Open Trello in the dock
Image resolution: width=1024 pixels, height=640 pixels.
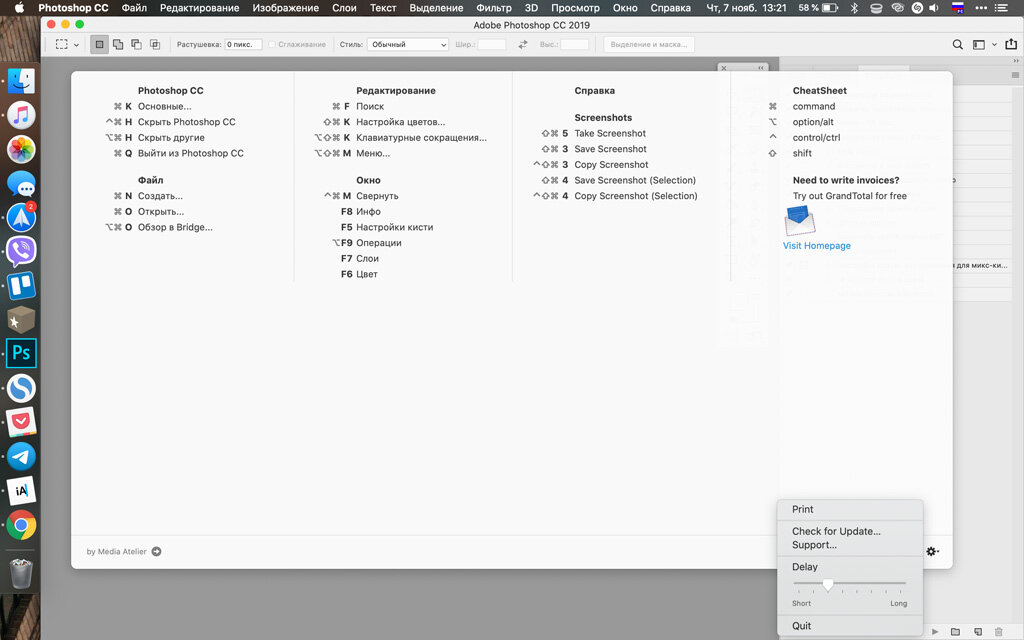[21, 285]
